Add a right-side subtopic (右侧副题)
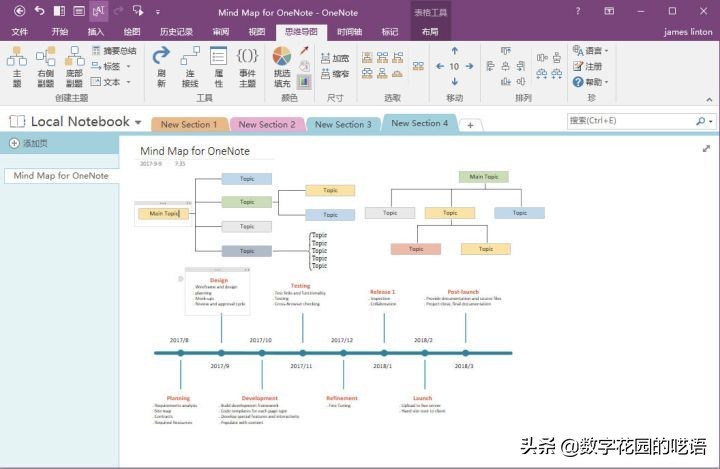720x469 pixels. tap(45, 67)
